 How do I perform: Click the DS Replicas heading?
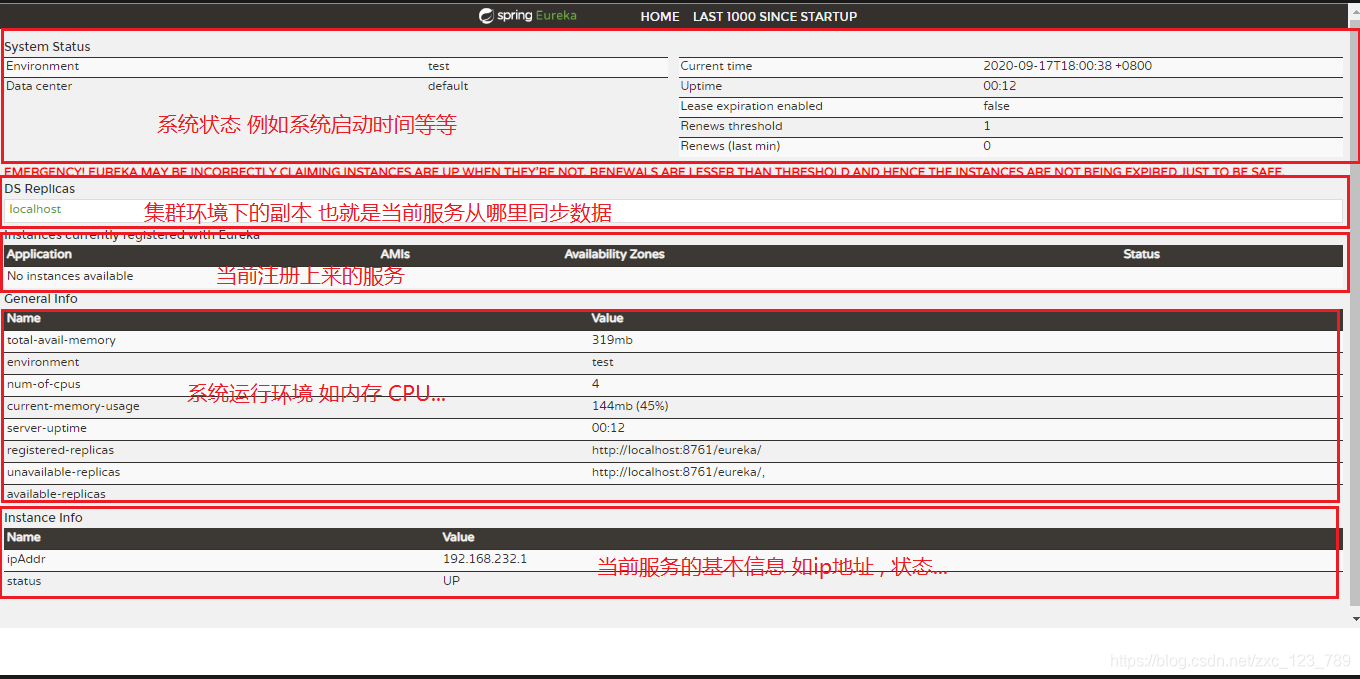[39, 189]
